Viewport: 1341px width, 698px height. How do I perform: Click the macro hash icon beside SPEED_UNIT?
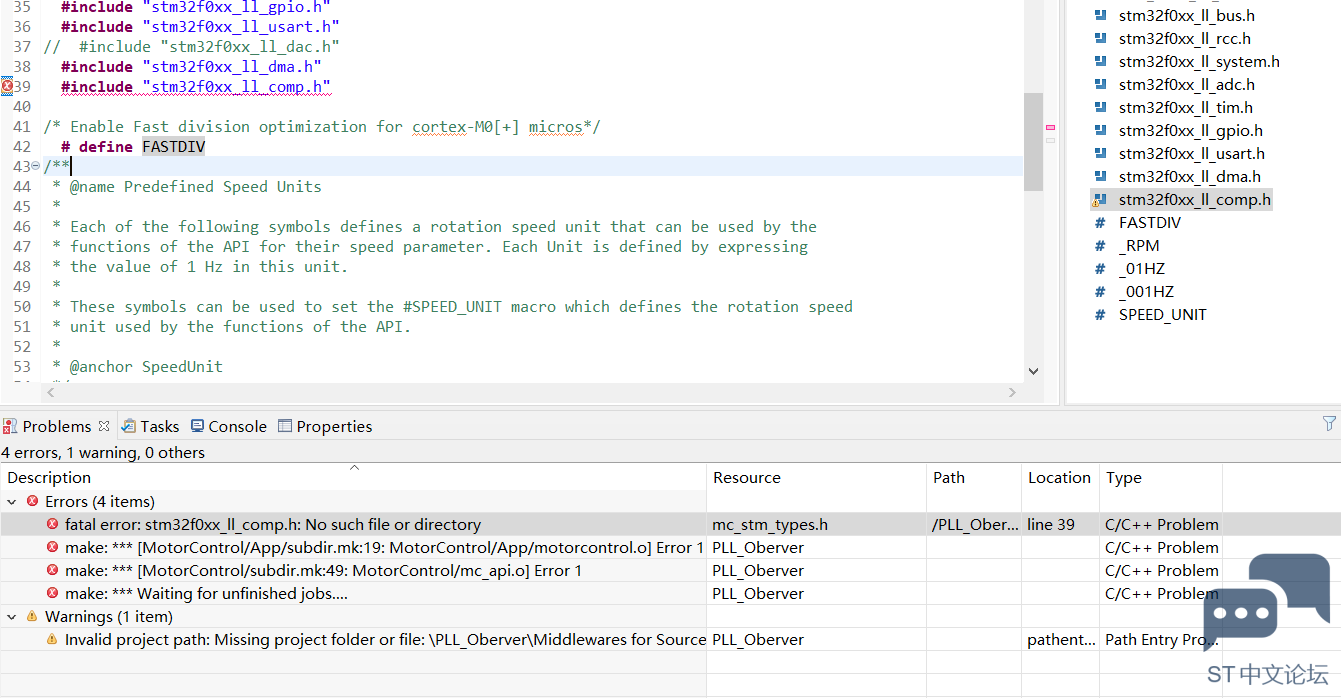[1100, 315]
